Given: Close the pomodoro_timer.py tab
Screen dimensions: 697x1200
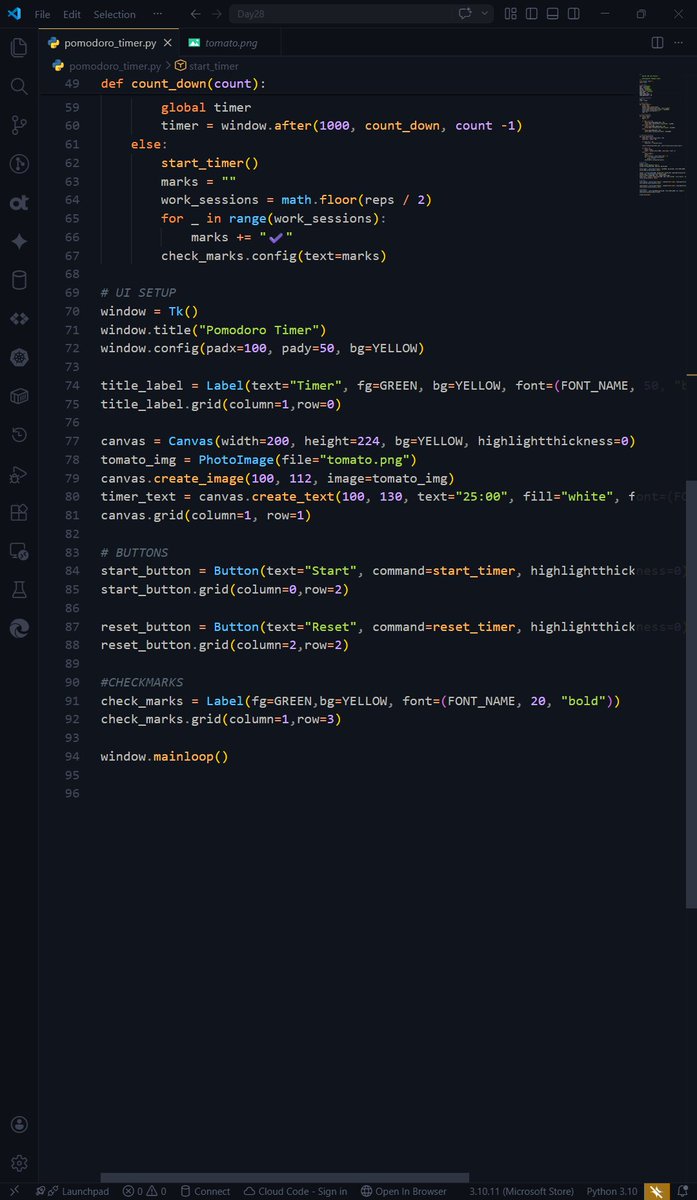Looking at the screenshot, I should (166, 43).
